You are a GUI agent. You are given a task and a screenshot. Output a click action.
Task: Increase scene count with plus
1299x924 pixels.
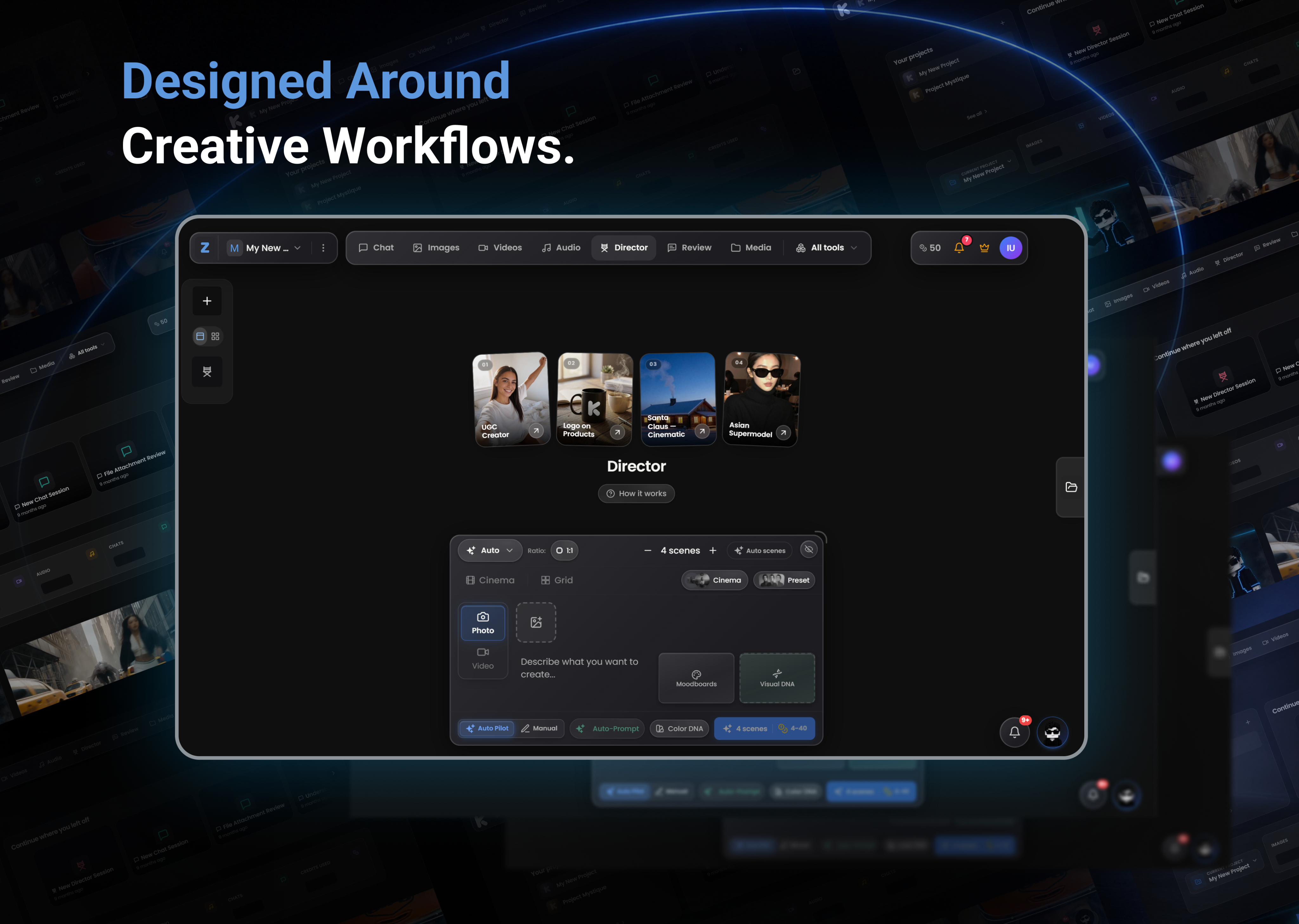[713, 550]
